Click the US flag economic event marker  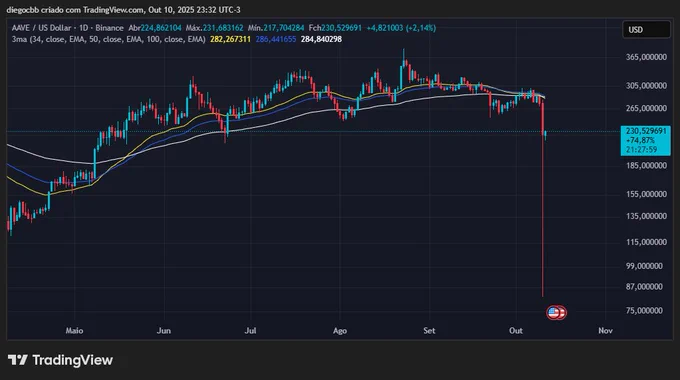coord(554,312)
